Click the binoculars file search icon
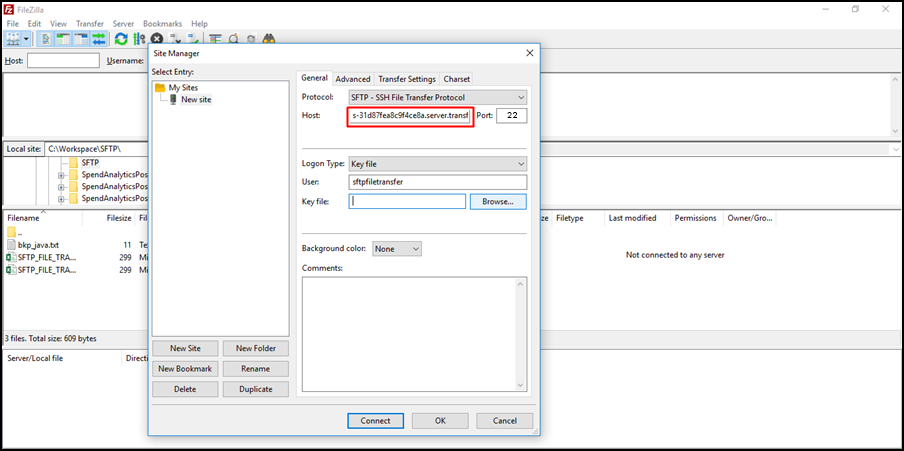This screenshot has width=904, height=451. point(269,39)
